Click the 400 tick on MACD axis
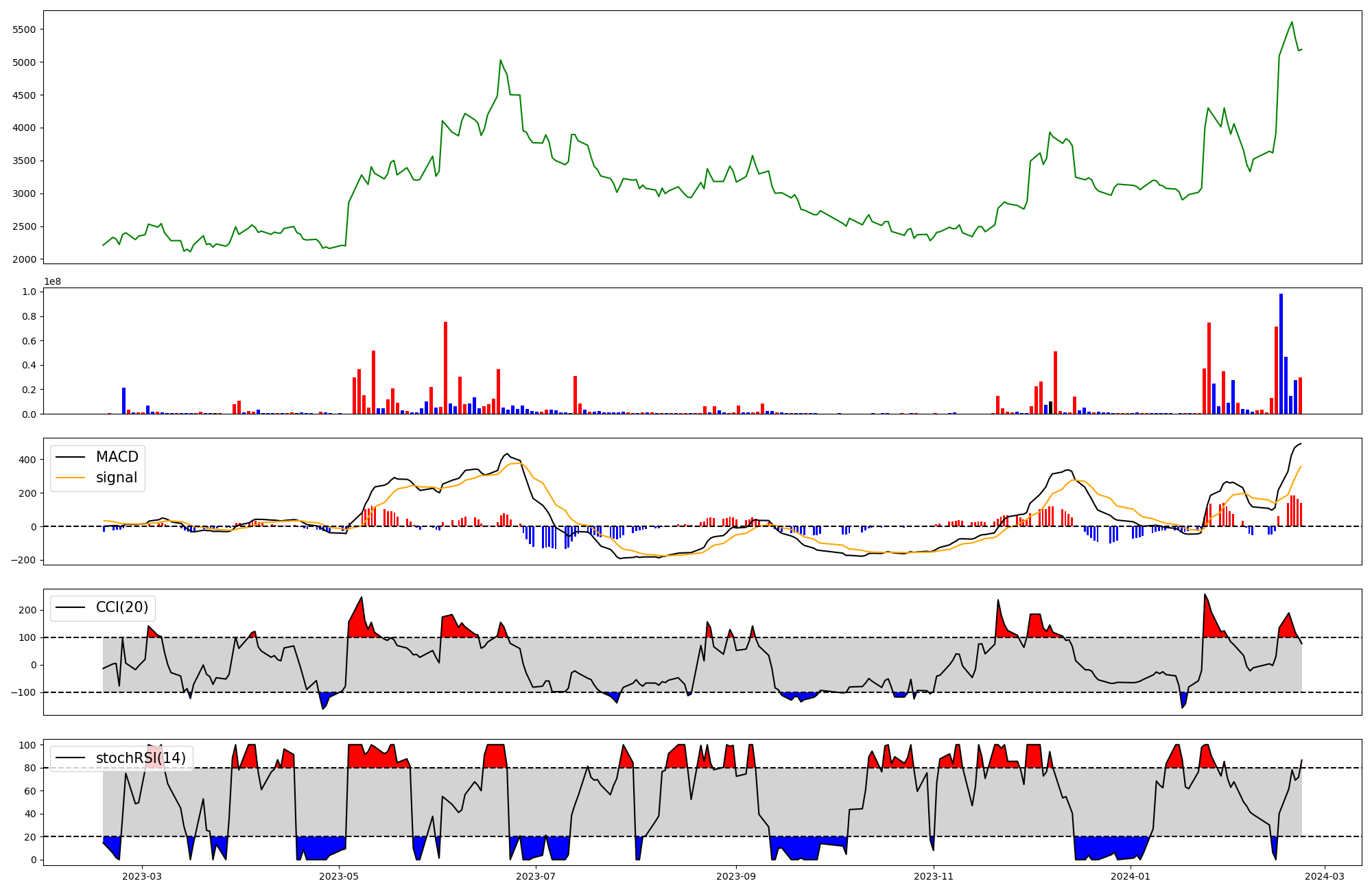Viewport: 1372px width, 892px height. pyautogui.click(x=27, y=459)
